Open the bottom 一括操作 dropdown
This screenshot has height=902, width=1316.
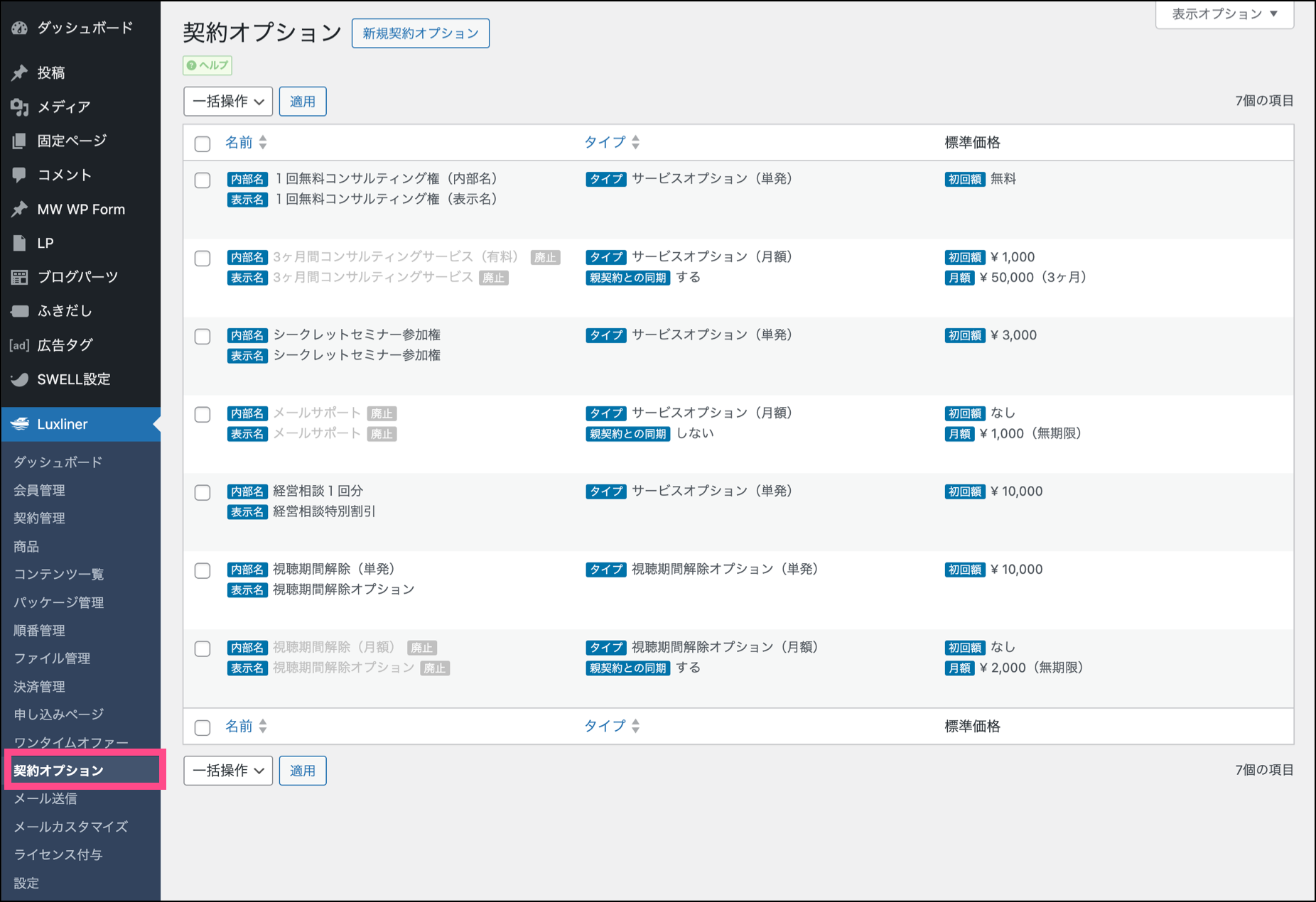[x=228, y=771]
